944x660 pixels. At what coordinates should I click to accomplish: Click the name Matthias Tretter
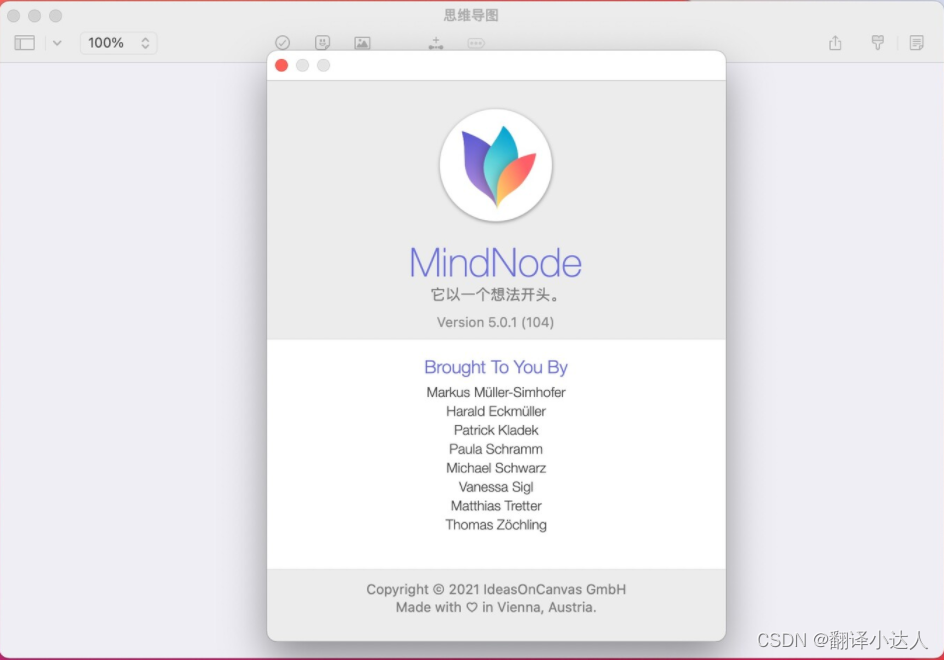(496, 506)
